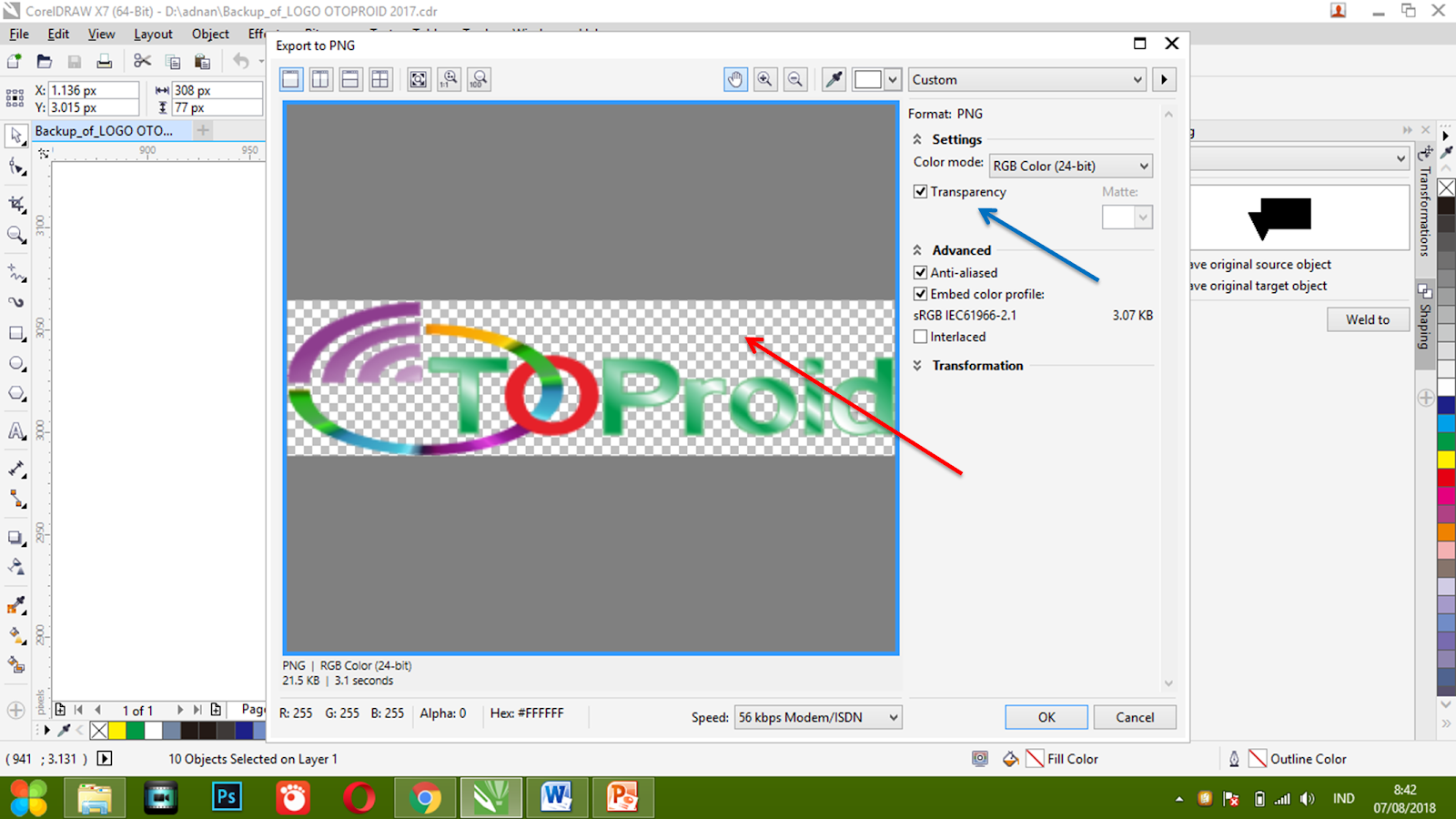Click the Undo arrow icon
This screenshot has width=1456, height=819.
240,61
